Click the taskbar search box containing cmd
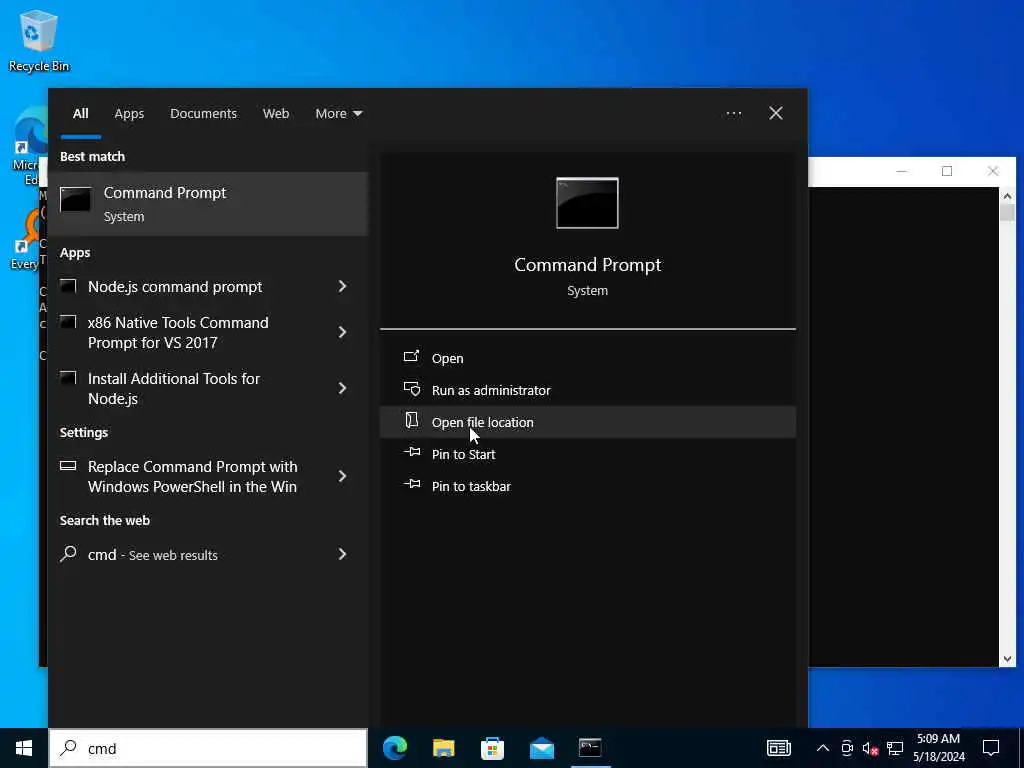This screenshot has width=1024, height=768. [208, 748]
